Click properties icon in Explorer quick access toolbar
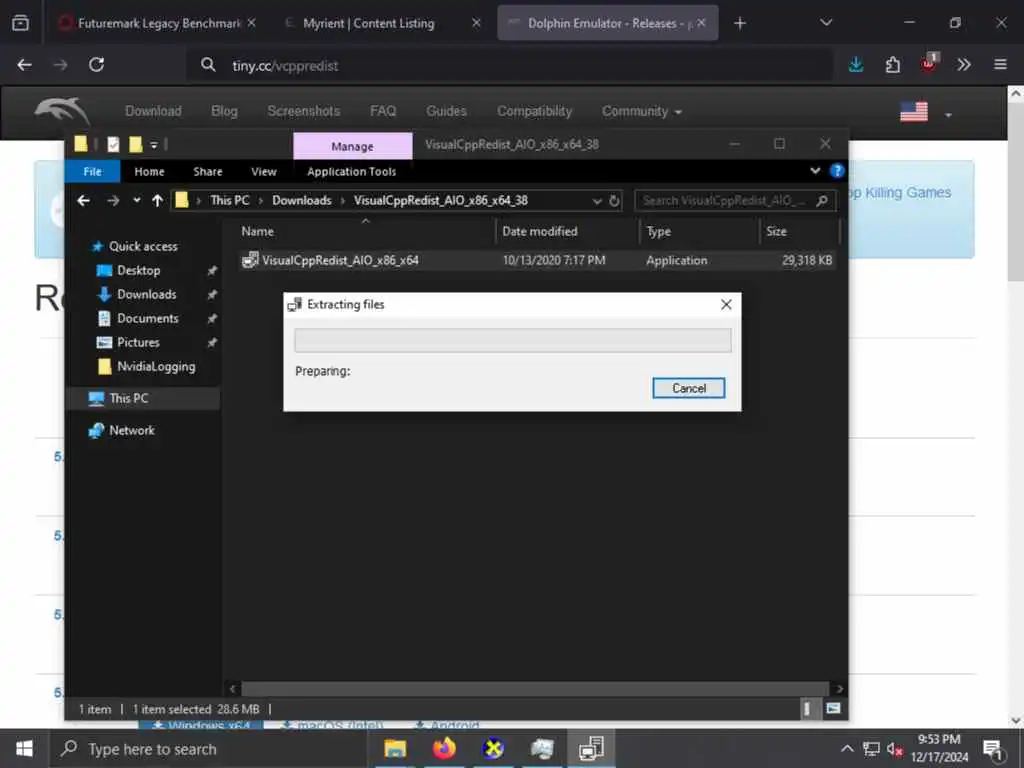The image size is (1024, 768). (113, 144)
